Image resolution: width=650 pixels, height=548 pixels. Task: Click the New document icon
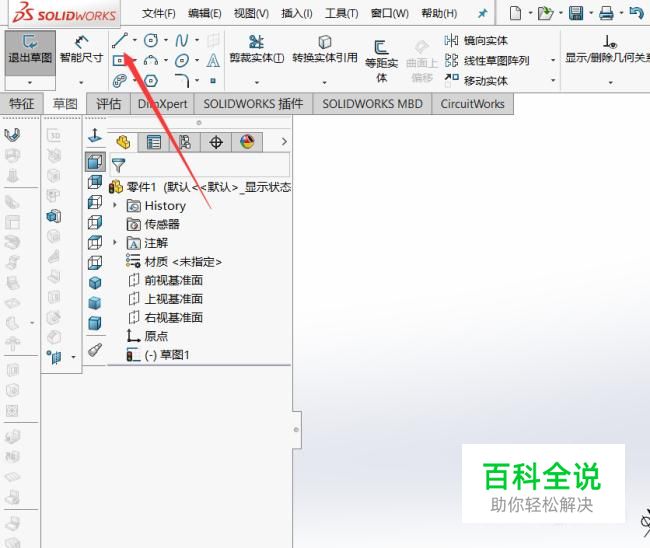click(x=515, y=13)
